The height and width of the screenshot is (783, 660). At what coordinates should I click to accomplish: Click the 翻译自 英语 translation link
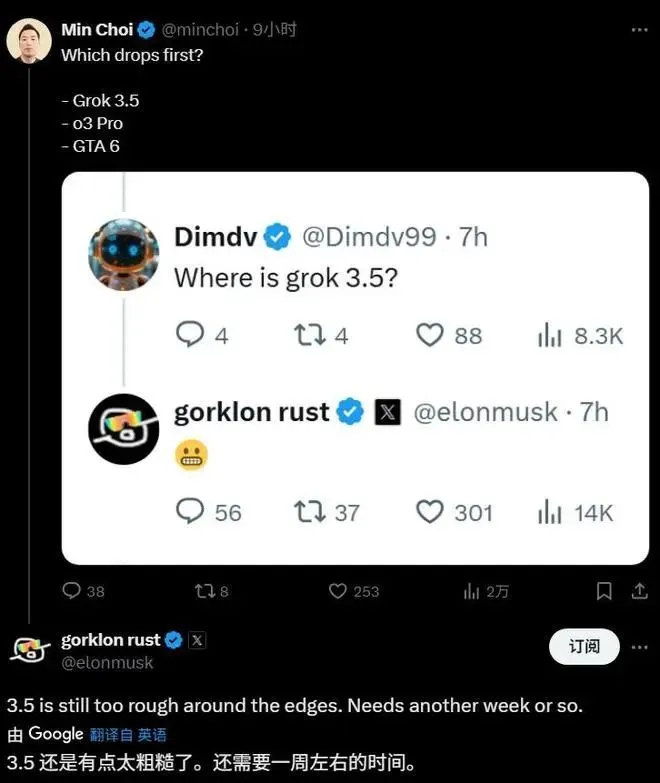(128, 735)
